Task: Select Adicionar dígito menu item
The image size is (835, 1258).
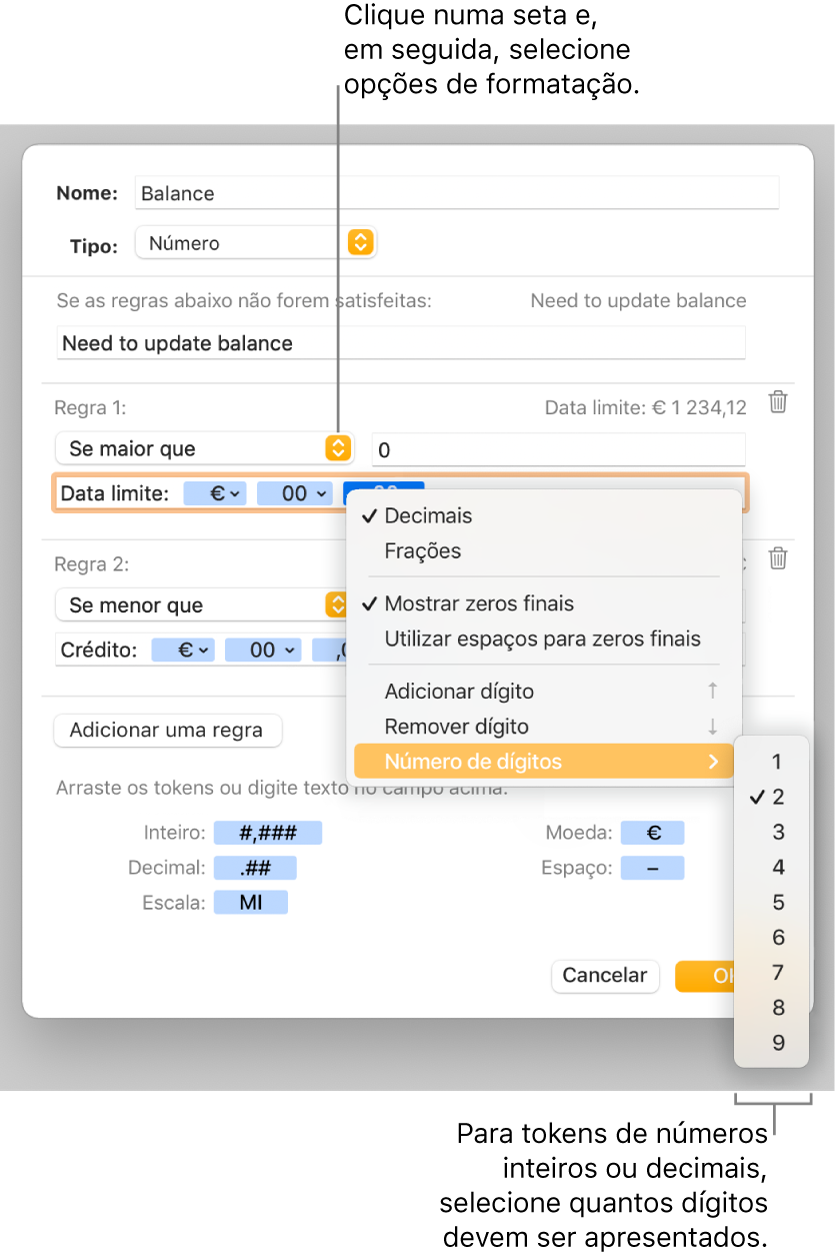Action: pyautogui.click(x=544, y=692)
